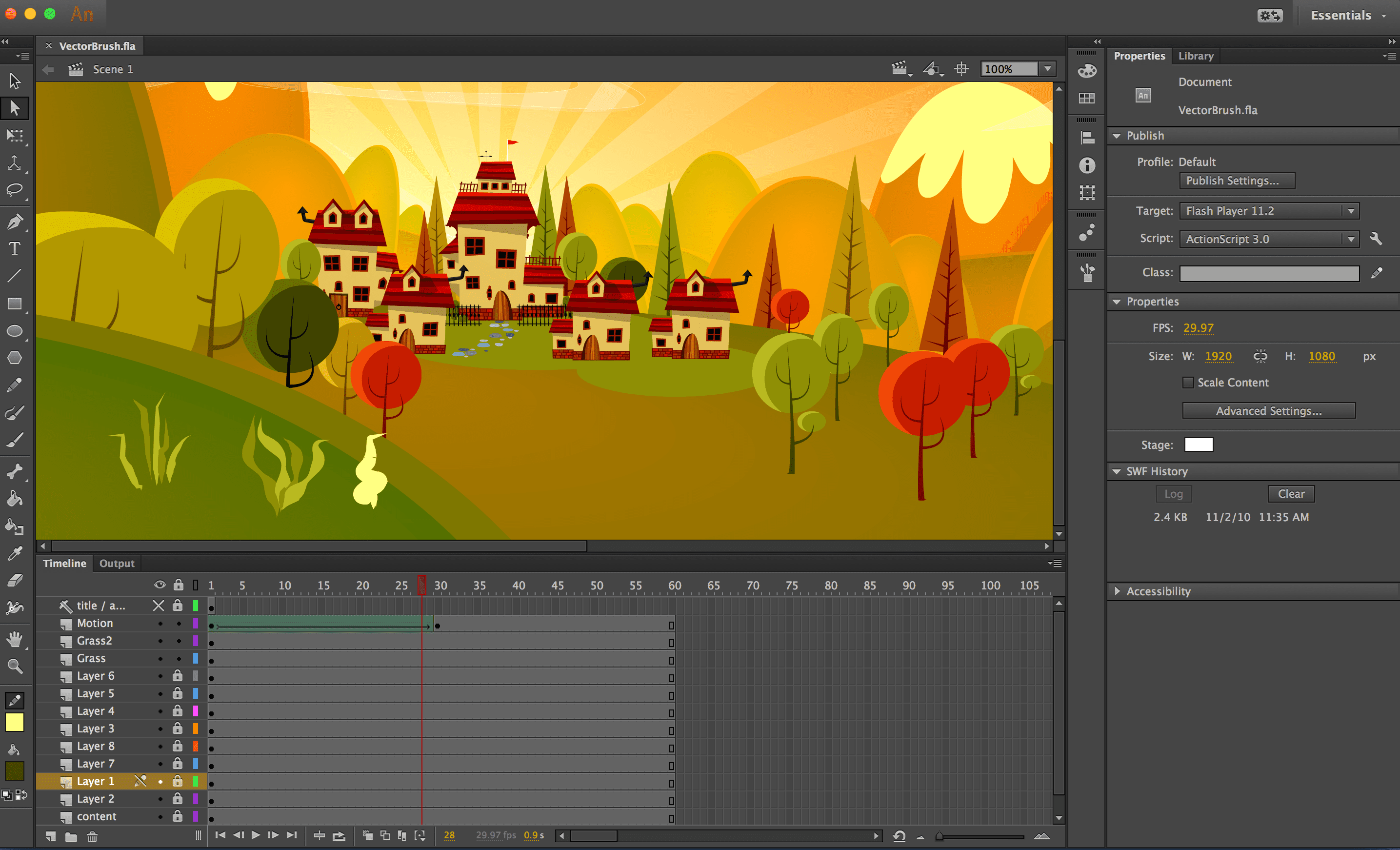Screen dimensions: 1400x850
Task: Click the delete layer trash icon
Action: point(92,836)
